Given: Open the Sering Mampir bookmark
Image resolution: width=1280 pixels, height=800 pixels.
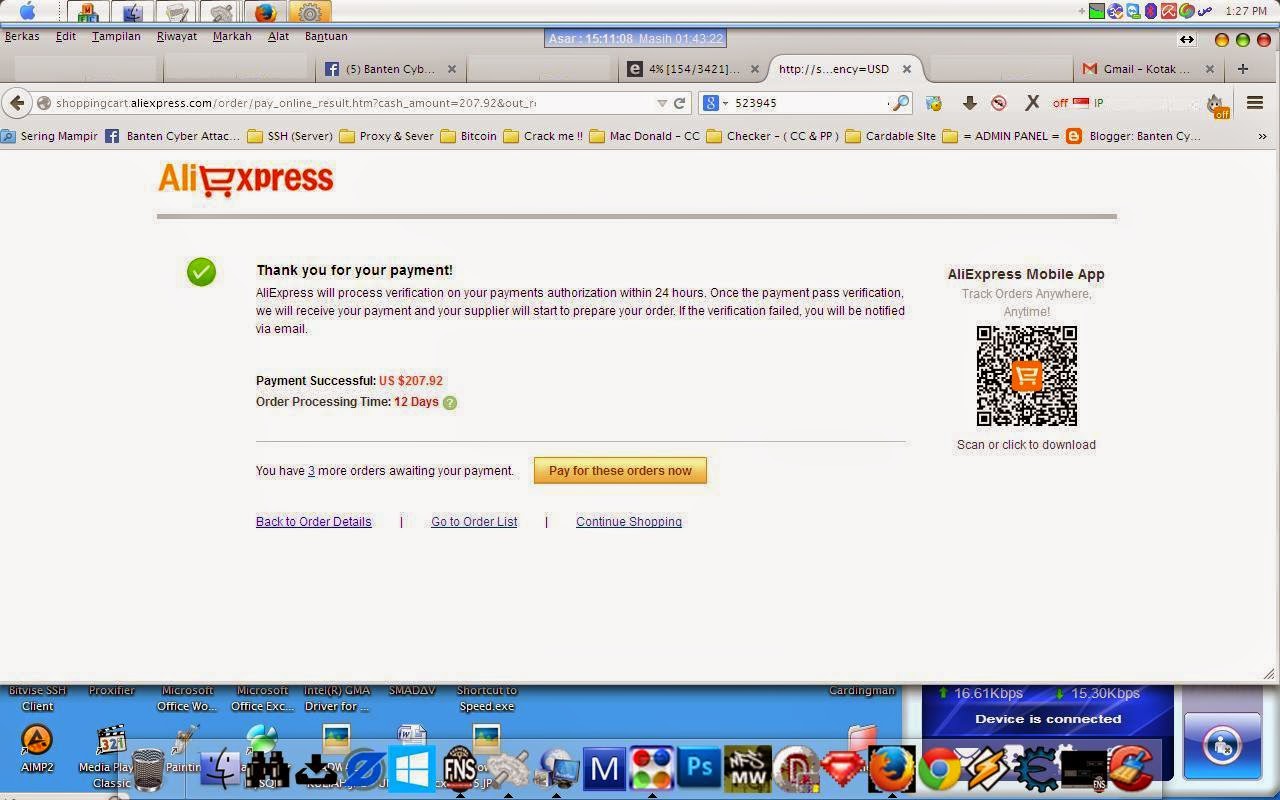Looking at the screenshot, I should 50,136.
